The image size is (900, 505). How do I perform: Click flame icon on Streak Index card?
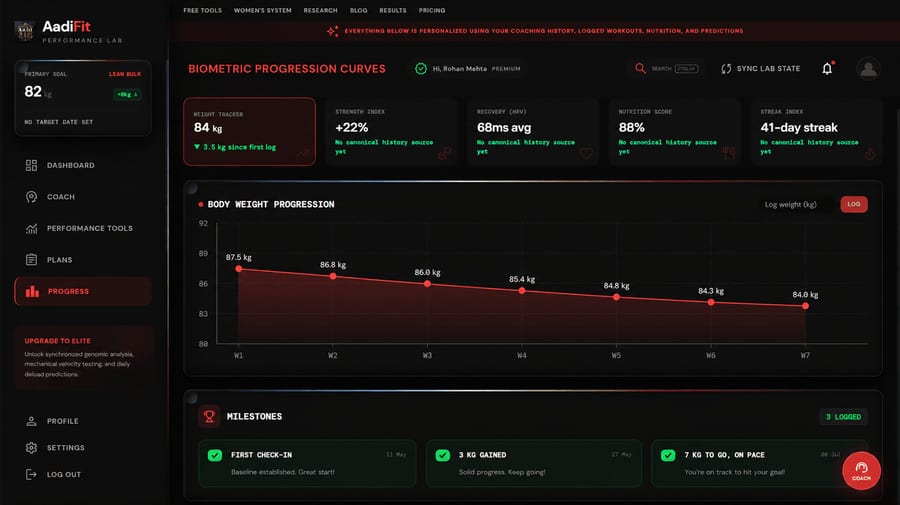click(870, 153)
